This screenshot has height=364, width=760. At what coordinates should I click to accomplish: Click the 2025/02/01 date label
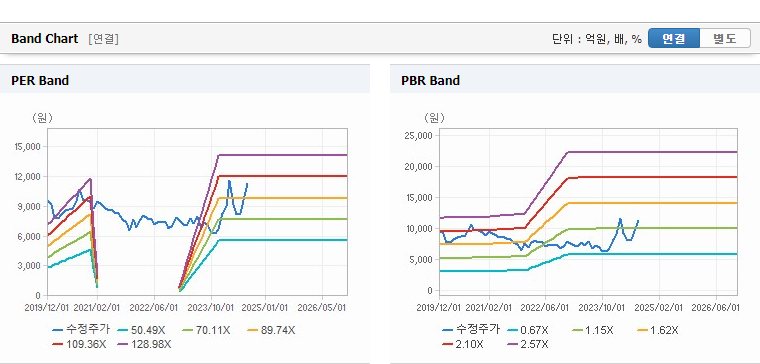(659, 308)
